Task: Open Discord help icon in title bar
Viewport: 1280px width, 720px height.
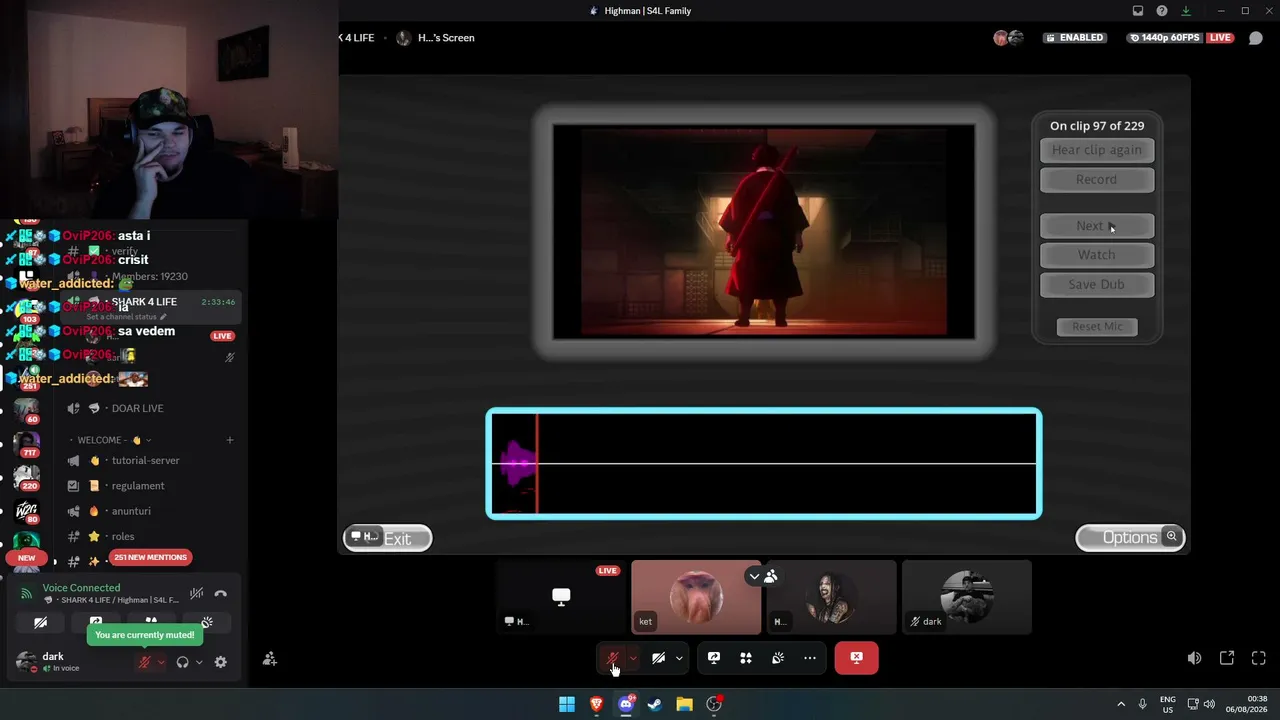Action: pos(1162,11)
